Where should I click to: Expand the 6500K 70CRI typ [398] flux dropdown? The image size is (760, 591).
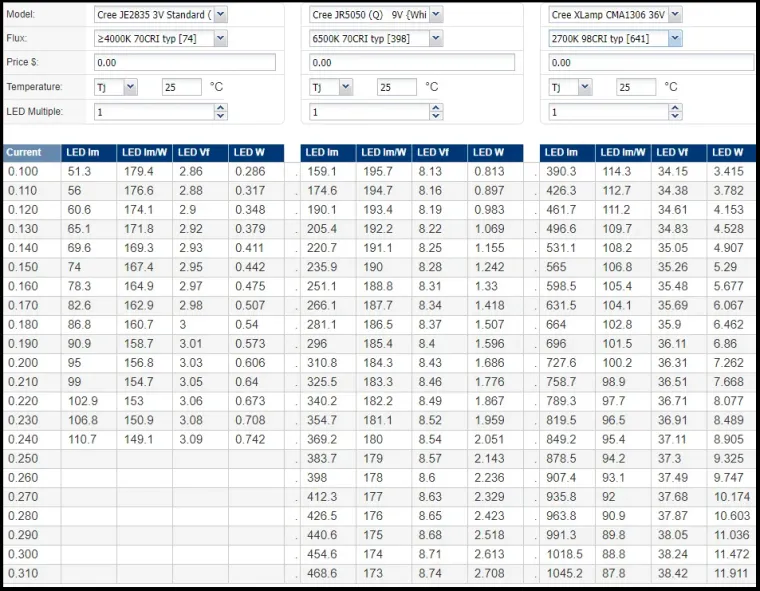(436, 38)
